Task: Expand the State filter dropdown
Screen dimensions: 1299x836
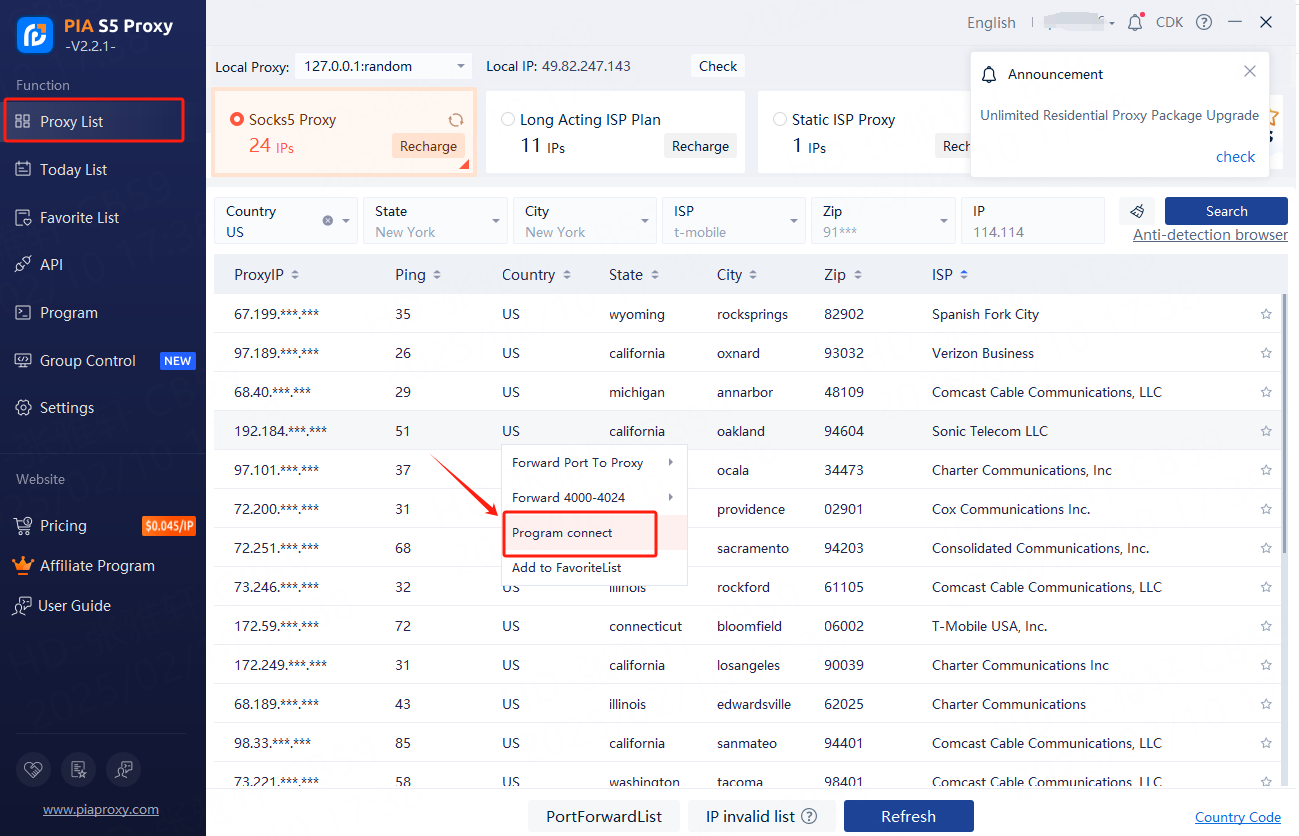Action: (496, 221)
